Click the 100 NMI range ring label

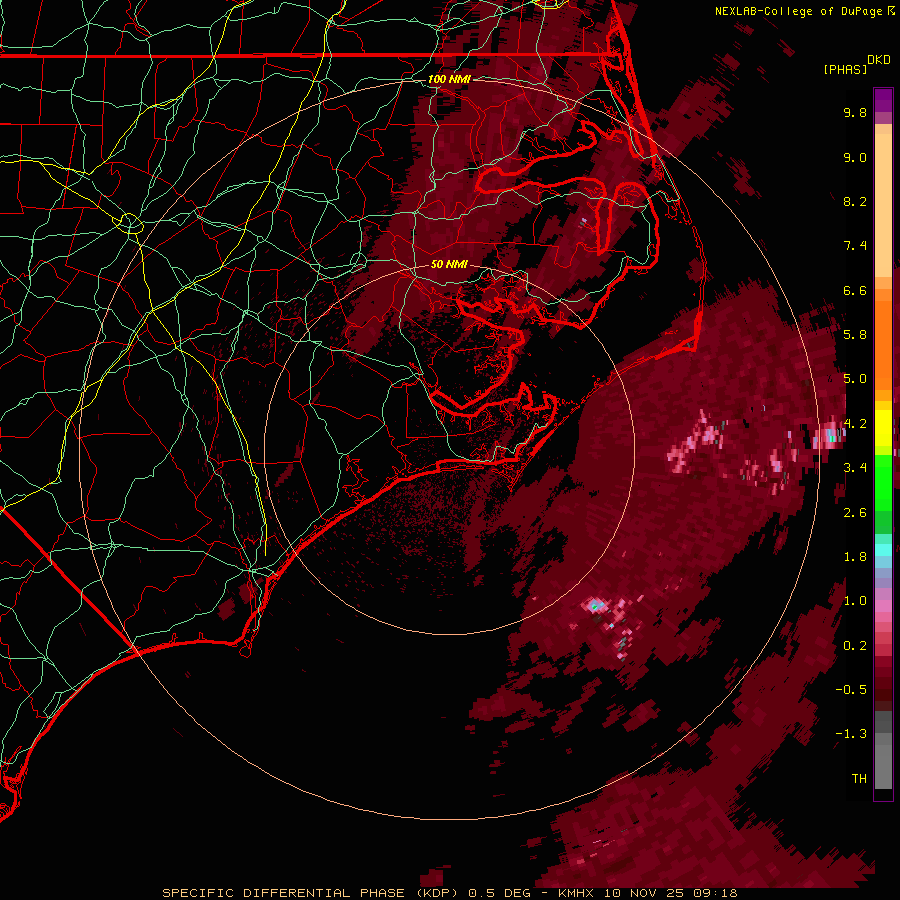pos(449,79)
